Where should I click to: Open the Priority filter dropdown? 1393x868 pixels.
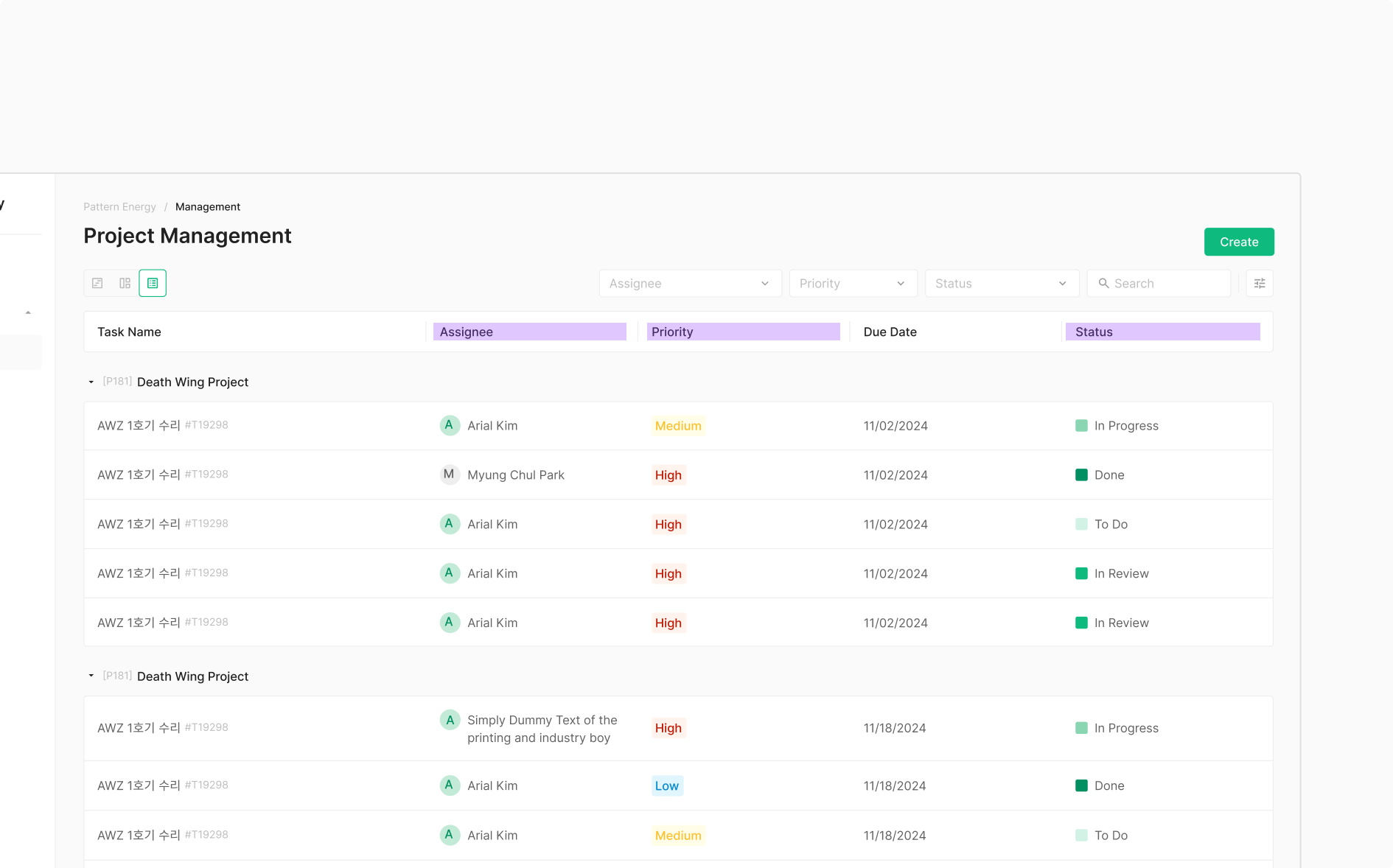point(853,283)
